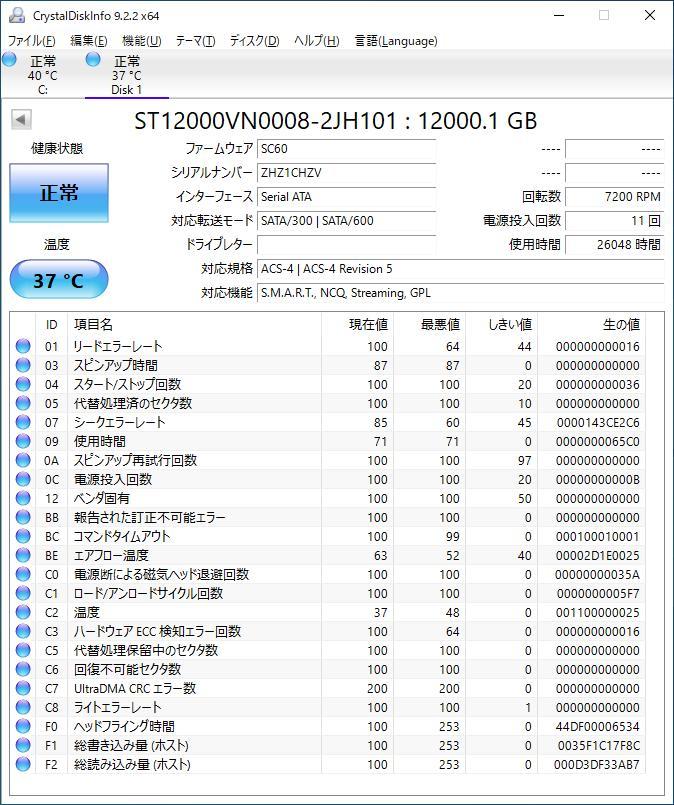Click the status orb in row F0 ヘッドフライング時間
The width and height of the screenshot is (674, 805).
click(x=23, y=726)
